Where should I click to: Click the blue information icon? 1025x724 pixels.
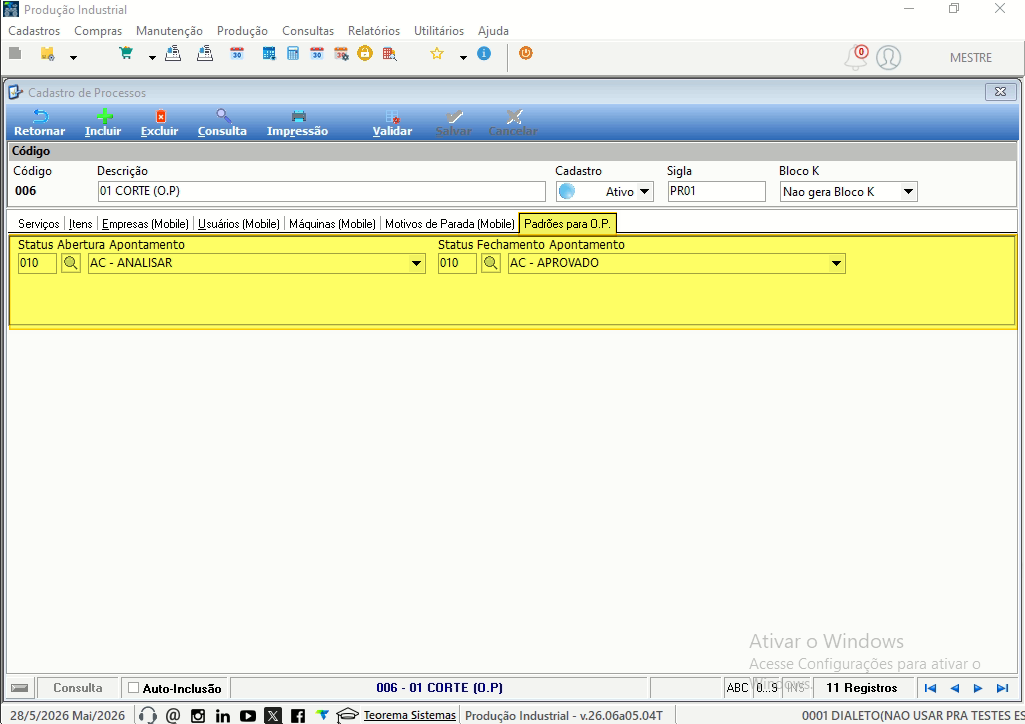pyautogui.click(x=484, y=54)
